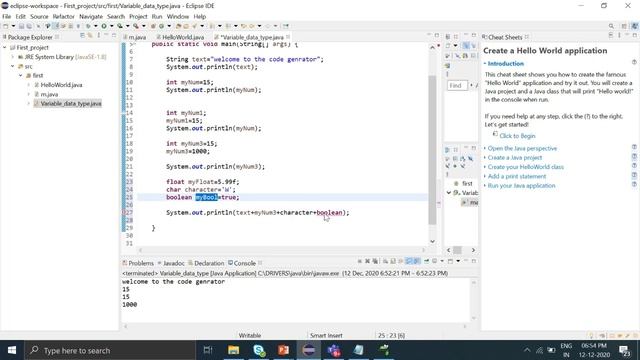
Task: Click the New Java Class icon
Action: pos(161,26)
